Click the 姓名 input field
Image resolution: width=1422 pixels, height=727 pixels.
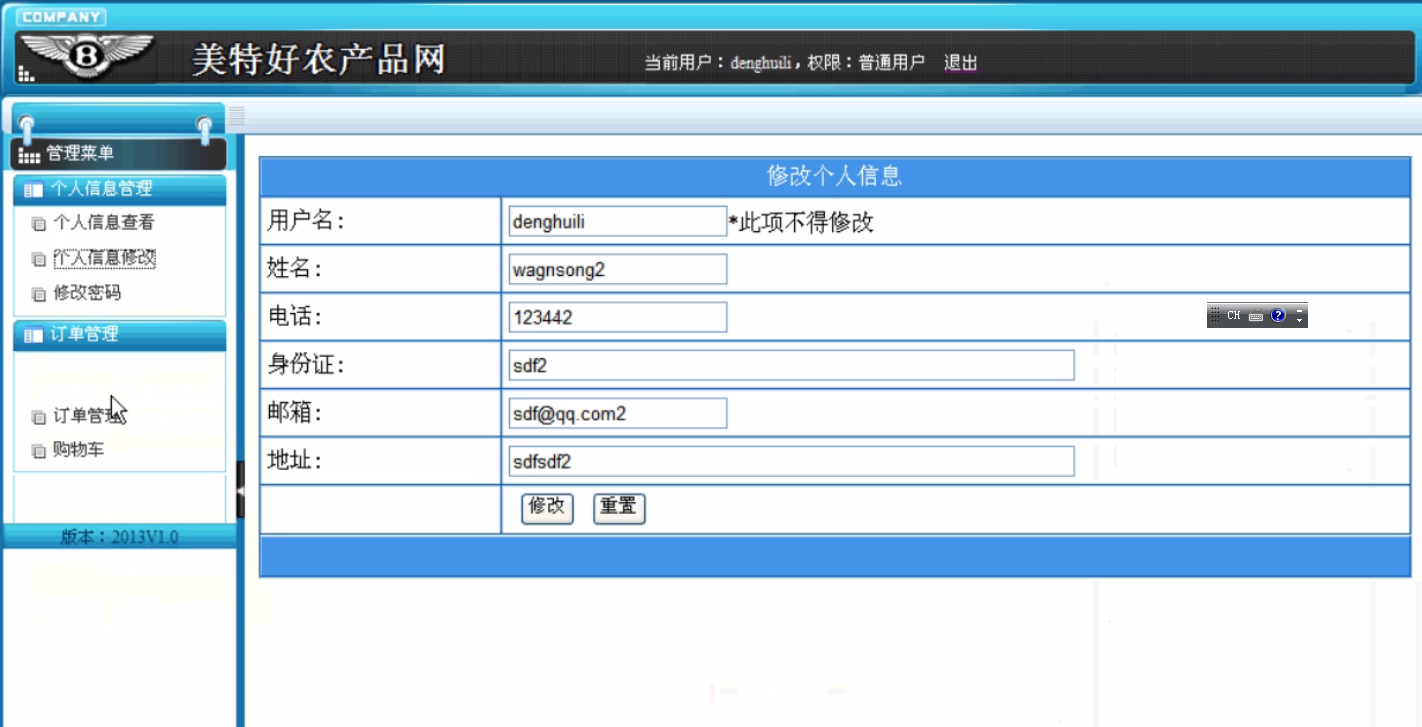click(x=617, y=270)
